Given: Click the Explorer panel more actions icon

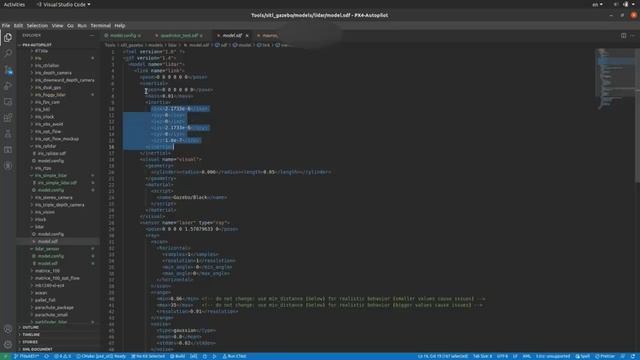Looking at the screenshot, I should tap(92, 36).
